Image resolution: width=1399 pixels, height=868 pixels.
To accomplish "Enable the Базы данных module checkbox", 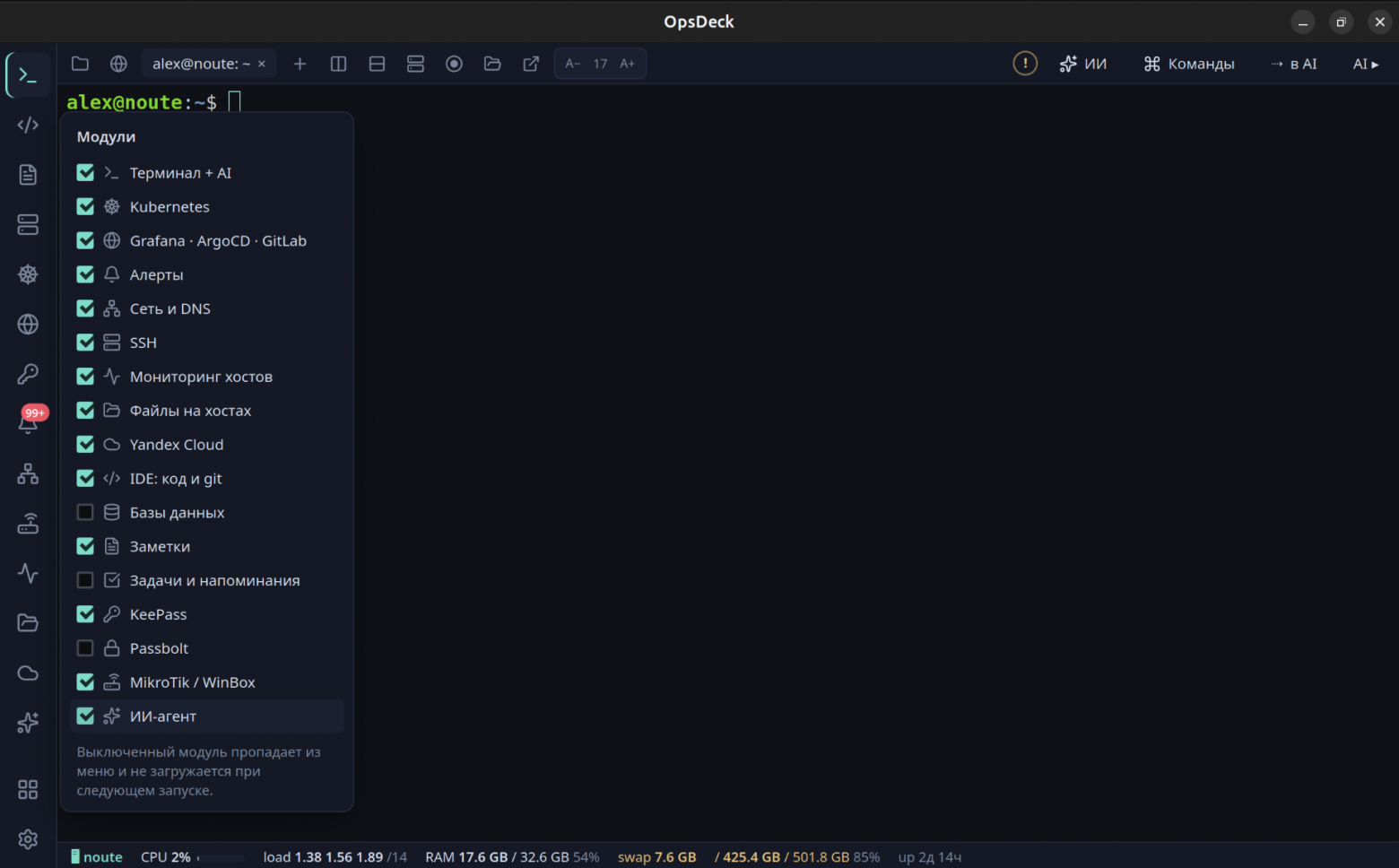I will tap(85, 512).
